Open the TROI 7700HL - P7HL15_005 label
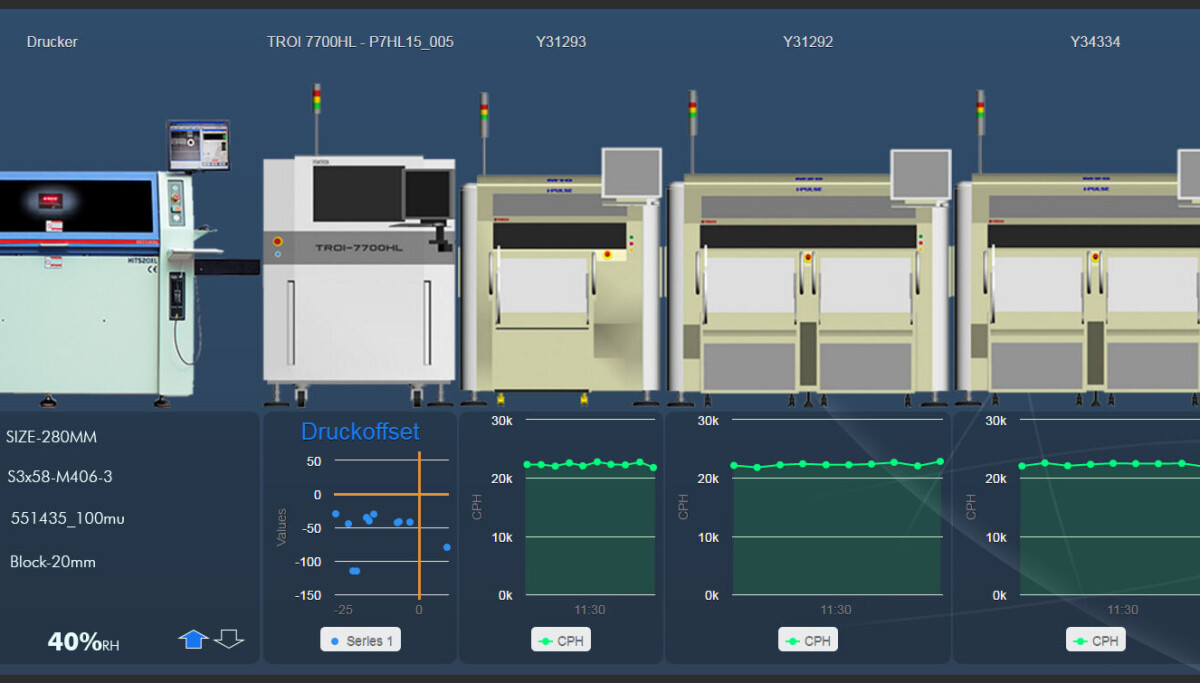The image size is (1200, 683). coord(360,42)
